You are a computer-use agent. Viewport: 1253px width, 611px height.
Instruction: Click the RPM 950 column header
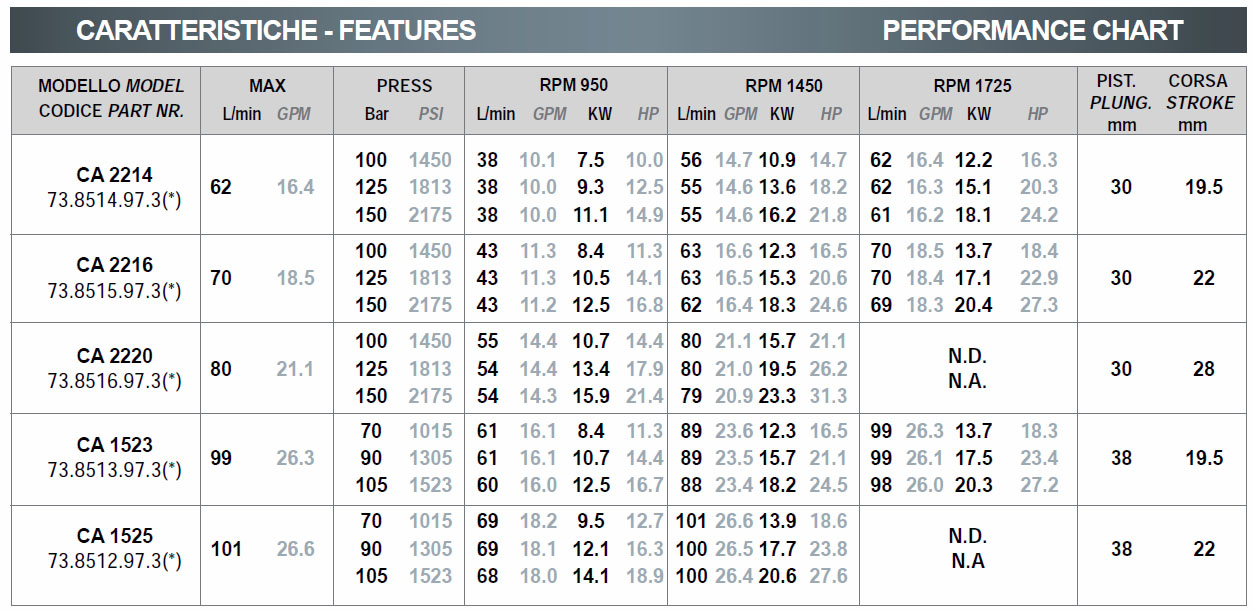[x=567, y=86]
